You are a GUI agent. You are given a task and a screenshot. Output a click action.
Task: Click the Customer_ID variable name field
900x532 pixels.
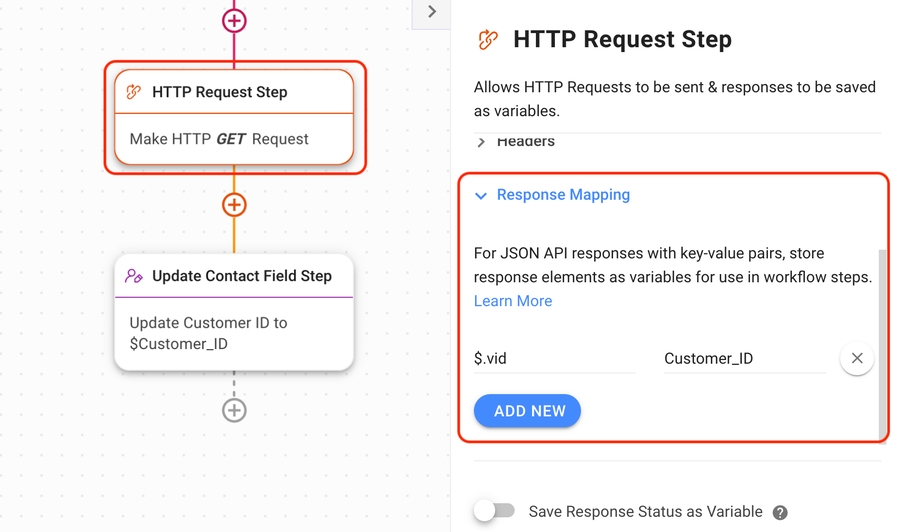[744, 359]
